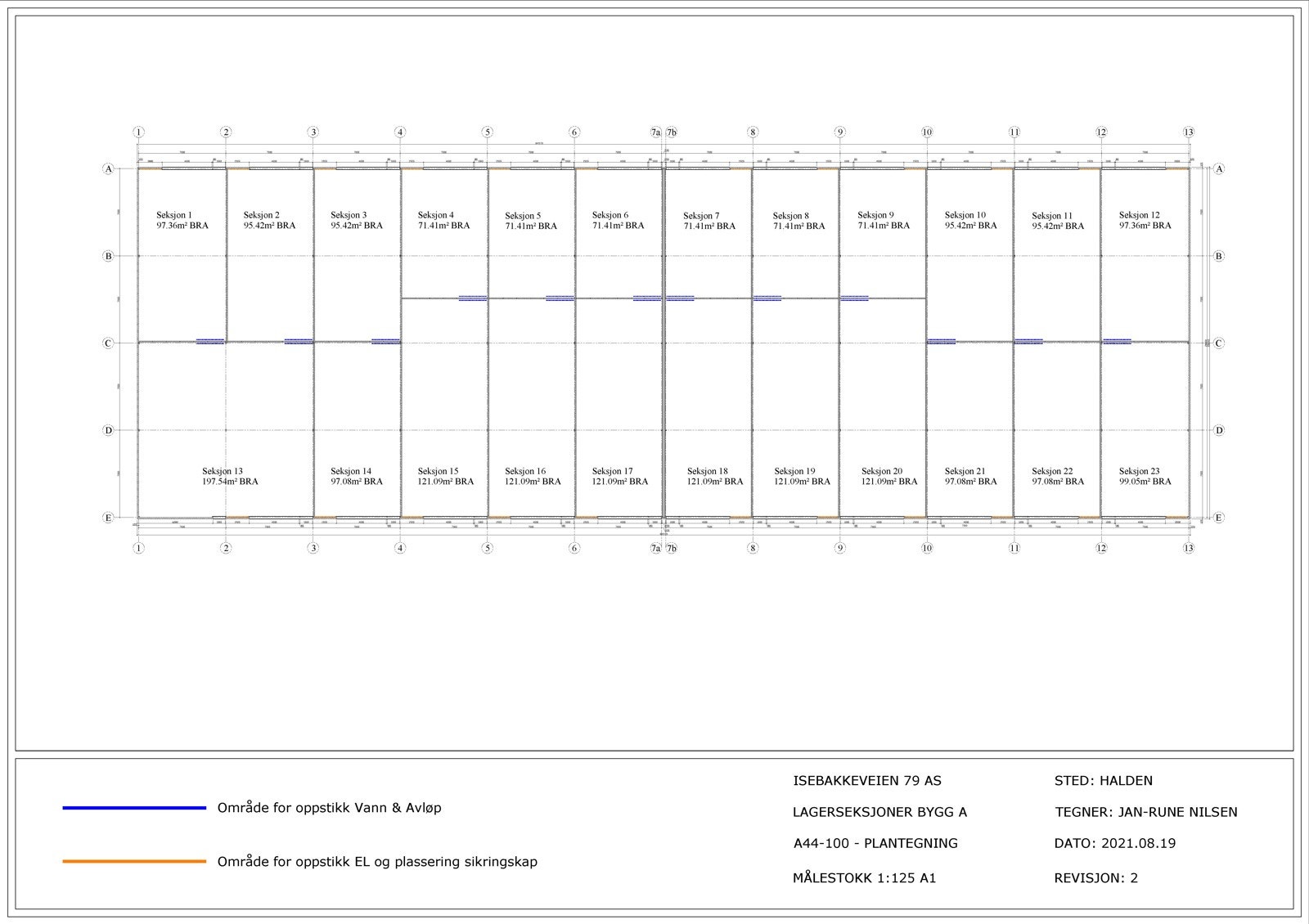The image size is (1309, 924).
Task: Select the Seksjon 16 121.09m² label
Action: tap(533, 477)
